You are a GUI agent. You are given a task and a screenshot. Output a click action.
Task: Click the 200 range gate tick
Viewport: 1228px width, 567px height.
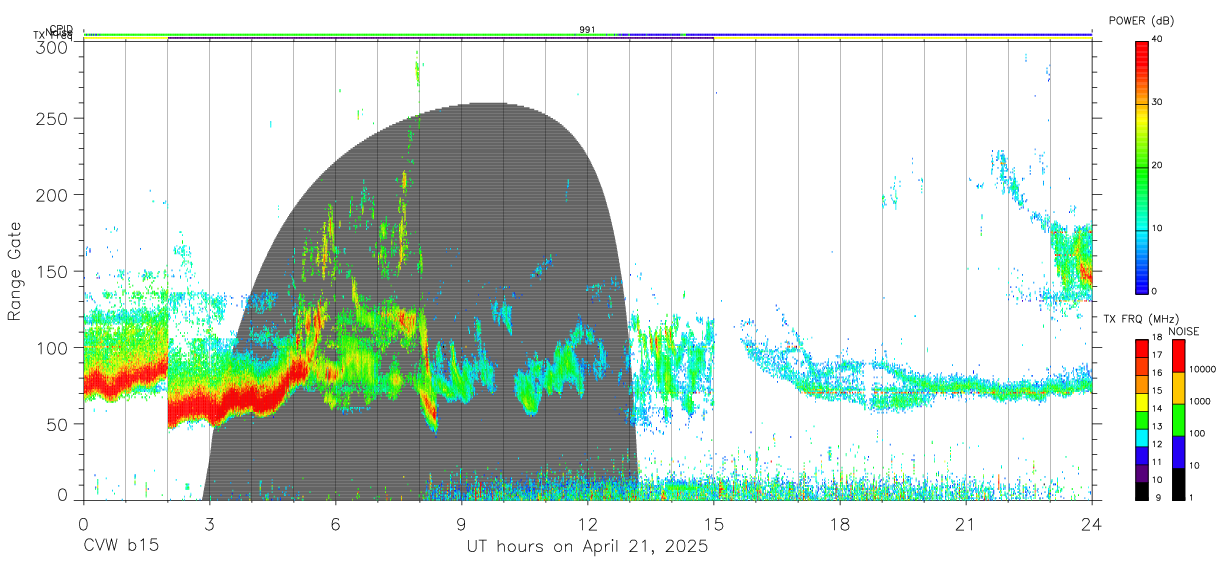[x=53, y=194]
